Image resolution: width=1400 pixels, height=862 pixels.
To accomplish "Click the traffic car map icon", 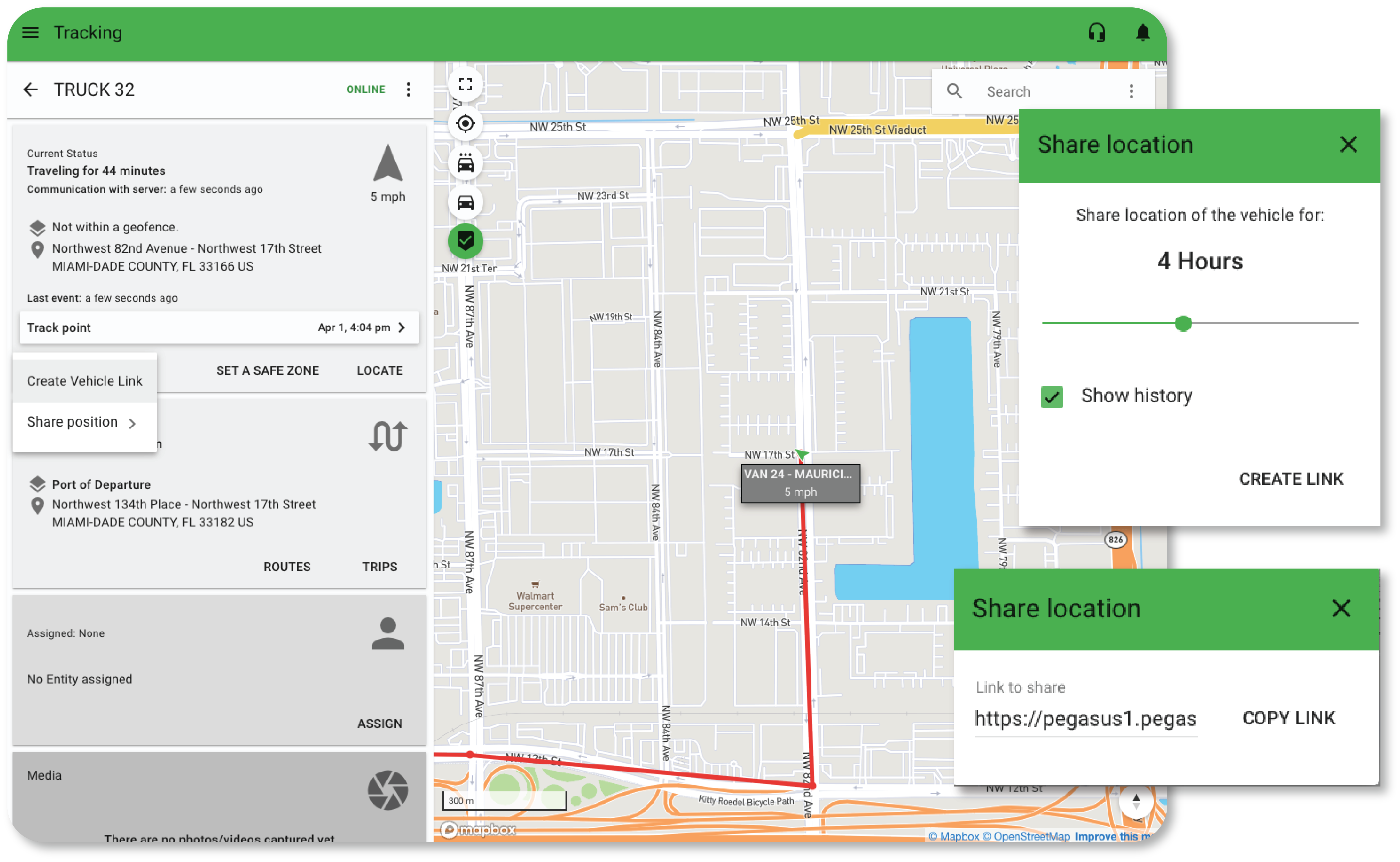I will [x=465, y=164].
